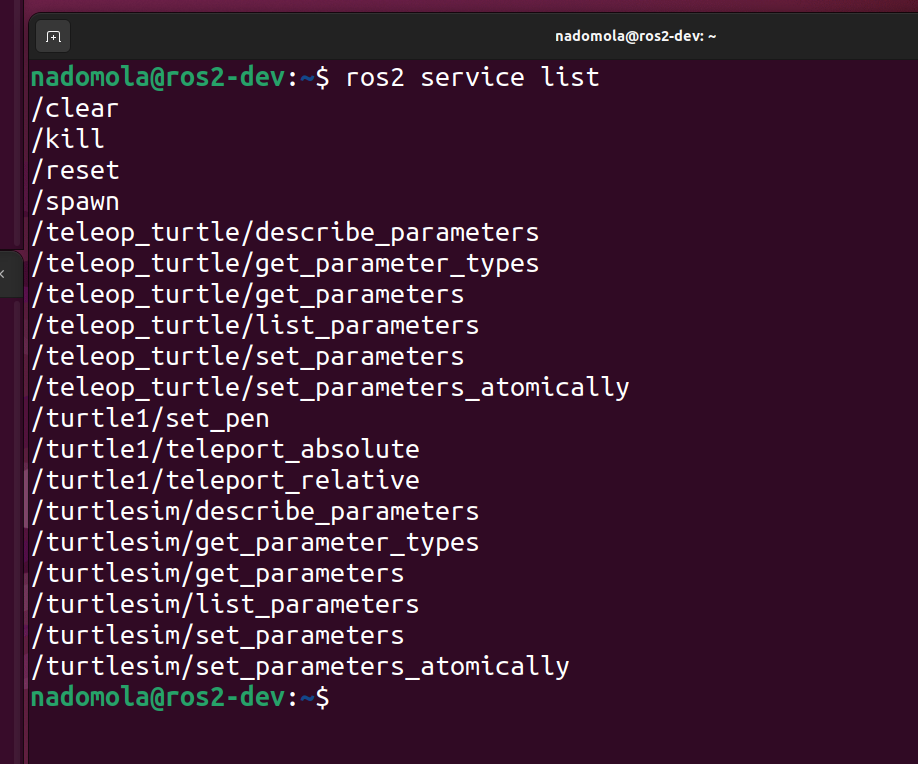Select the /kill service line
918x764 pixels.
pos(68,139)
